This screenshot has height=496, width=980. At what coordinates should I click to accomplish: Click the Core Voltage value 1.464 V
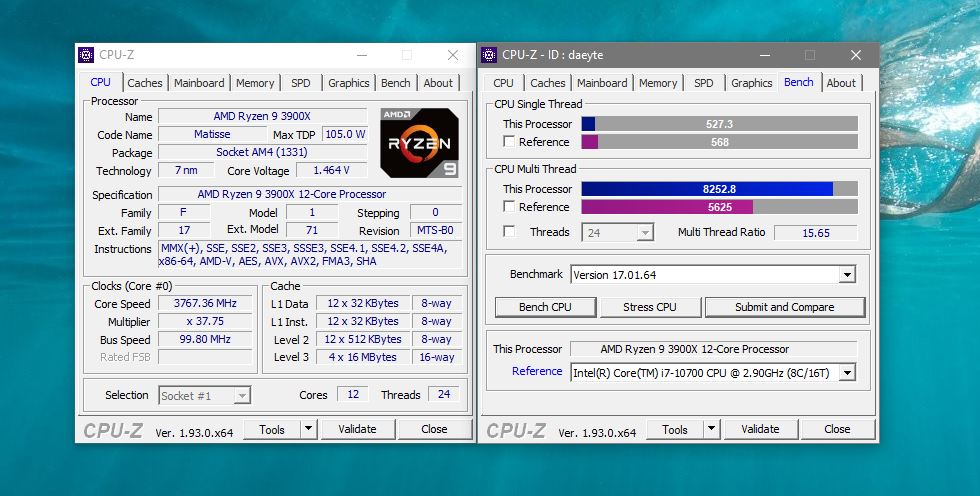331,171
